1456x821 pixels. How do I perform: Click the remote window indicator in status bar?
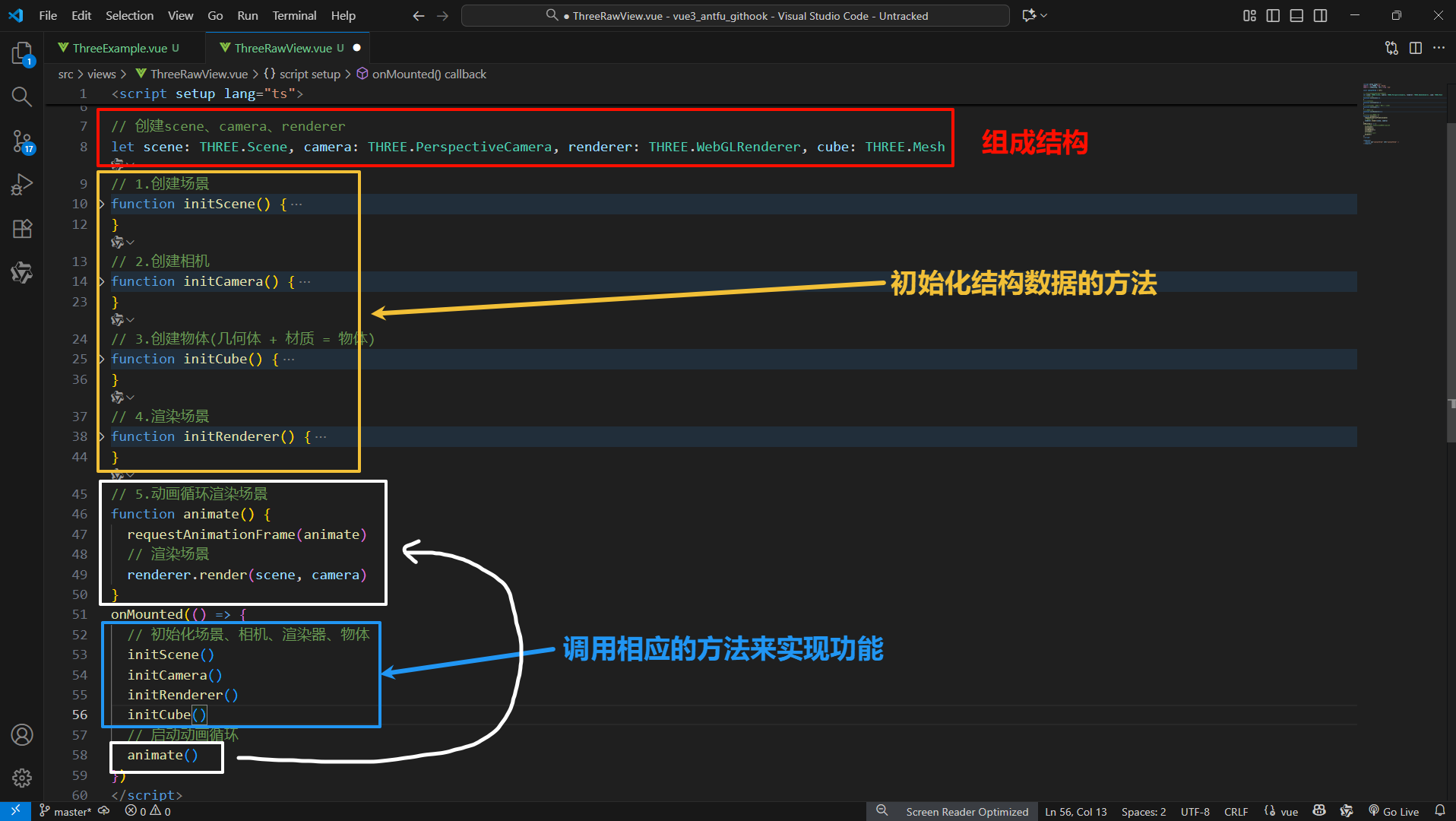(x=15, y=811)
